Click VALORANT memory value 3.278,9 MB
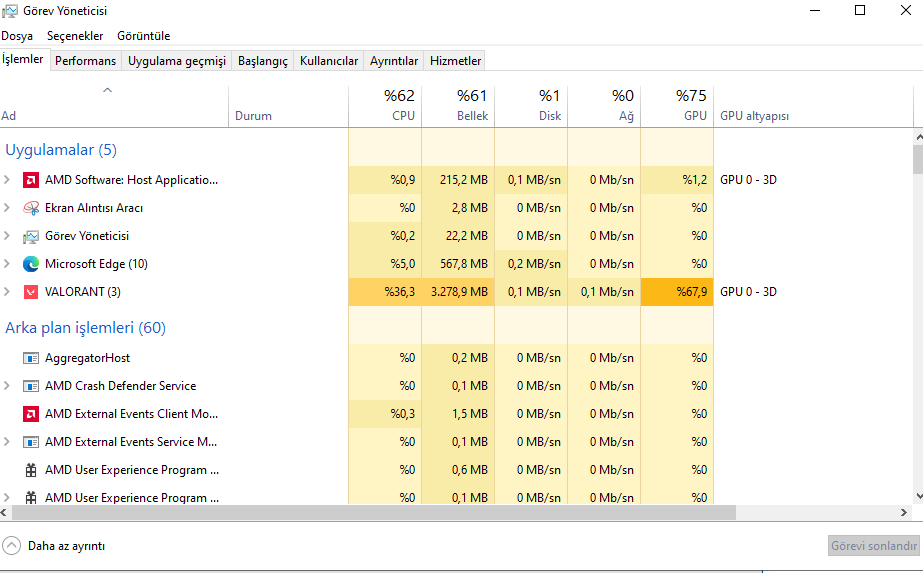 click(459, 292)
